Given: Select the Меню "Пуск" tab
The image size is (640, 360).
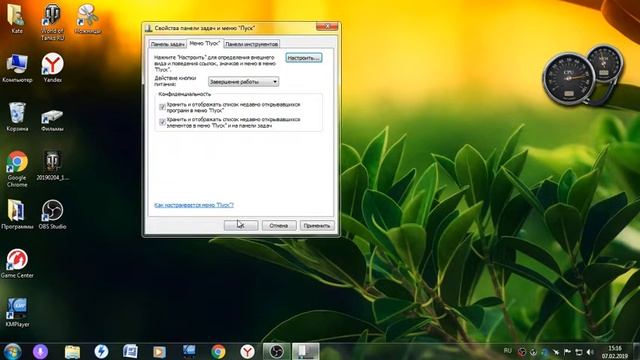Looking at the screenshot, I should click(205, 43).
